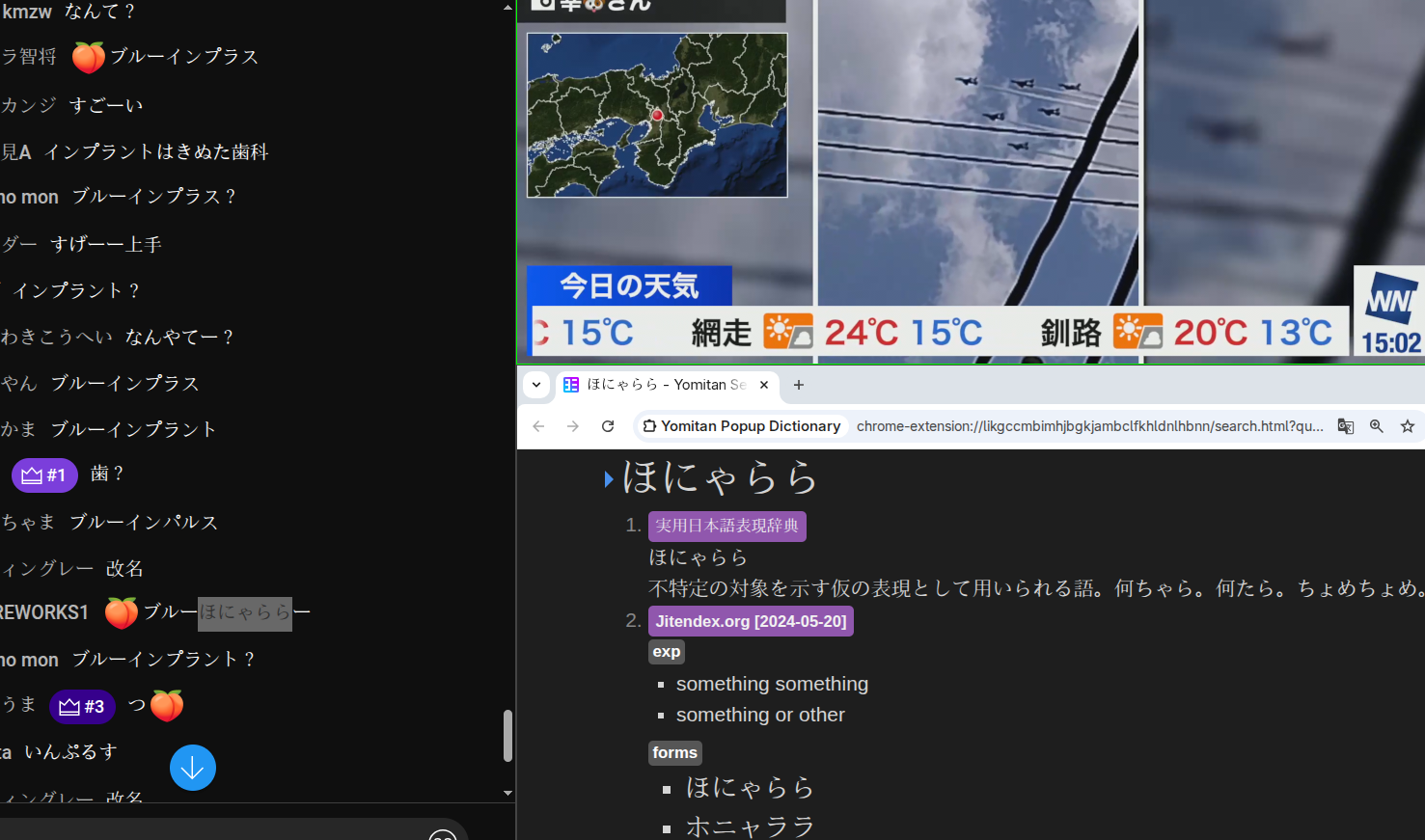Click the peach emoji in REWORKS1 message
This screenshot has width=1425, height=840.
(x=122, y=612)
